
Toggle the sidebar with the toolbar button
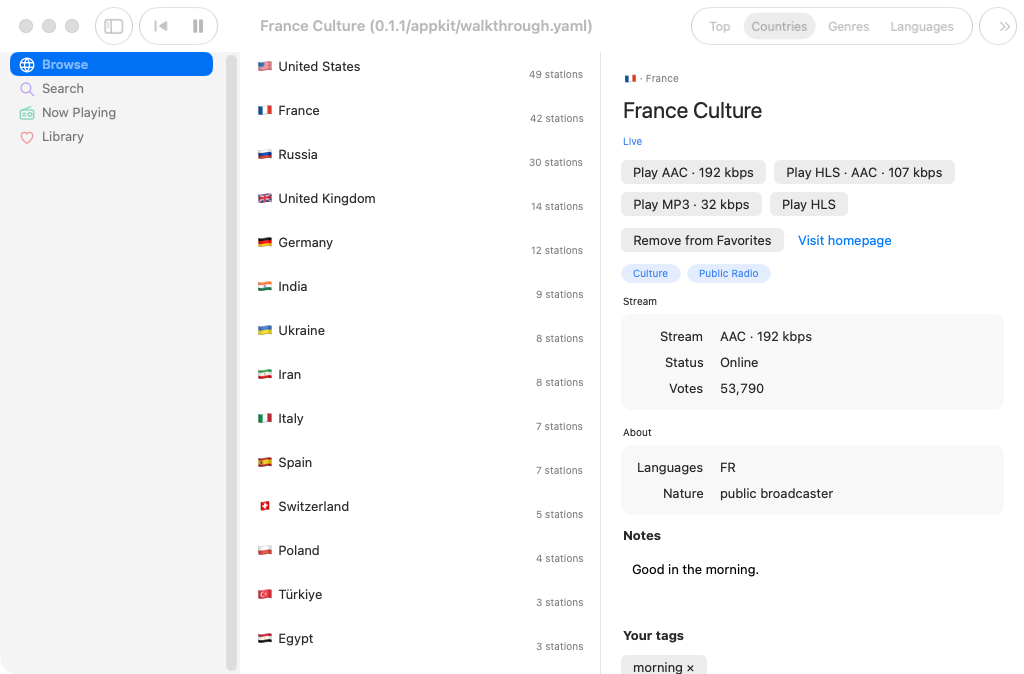coord(114,26)
